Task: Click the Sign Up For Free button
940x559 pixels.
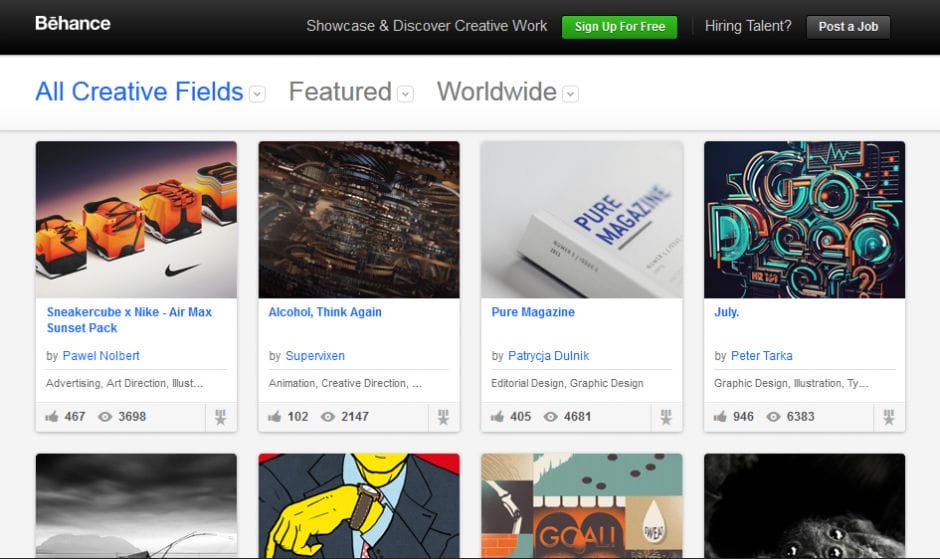Action: click(619, 27)
